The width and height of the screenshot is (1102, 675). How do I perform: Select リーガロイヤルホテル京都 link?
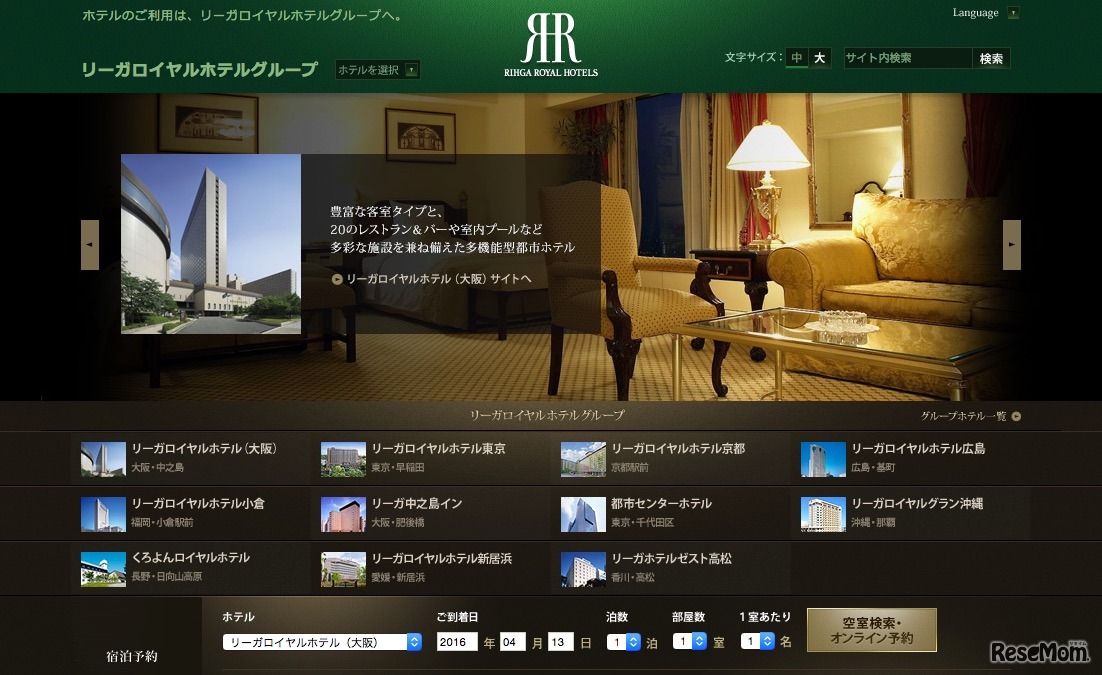tap(678, 449)
